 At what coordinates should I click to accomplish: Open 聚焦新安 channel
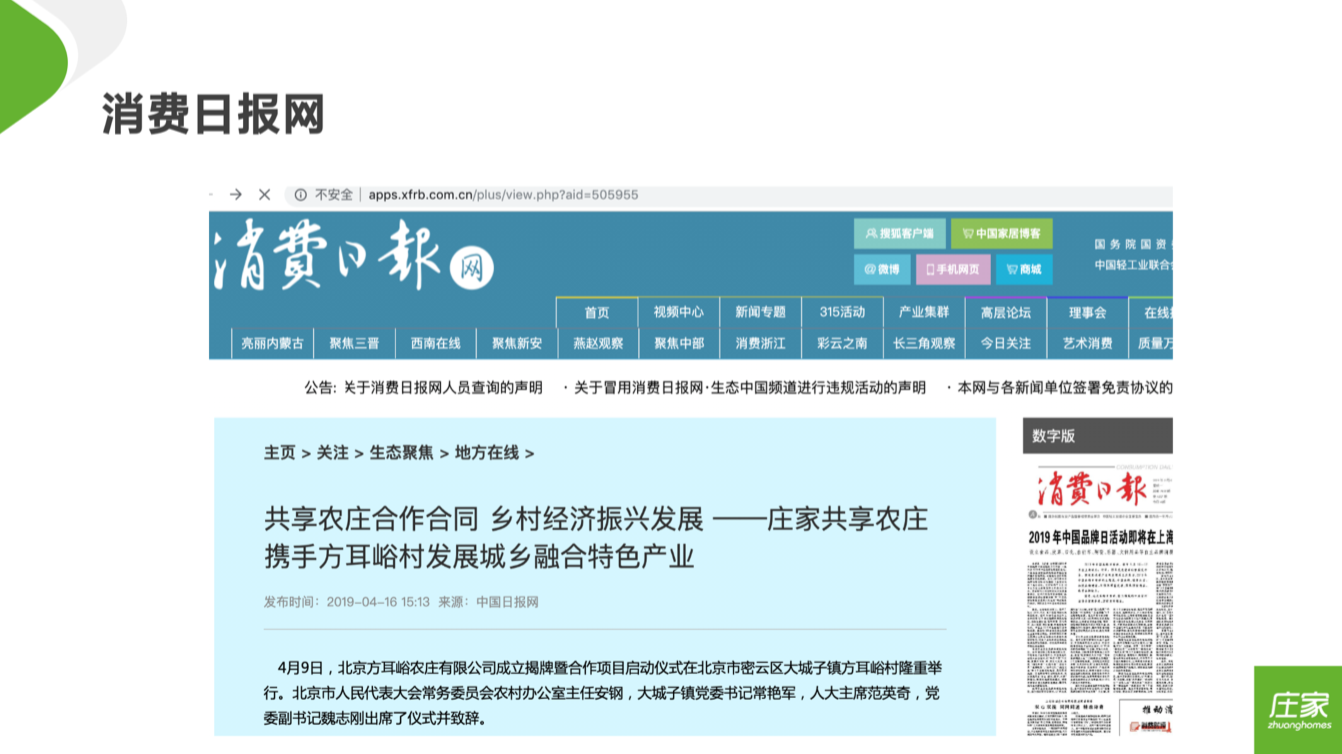tap(517, 343)
